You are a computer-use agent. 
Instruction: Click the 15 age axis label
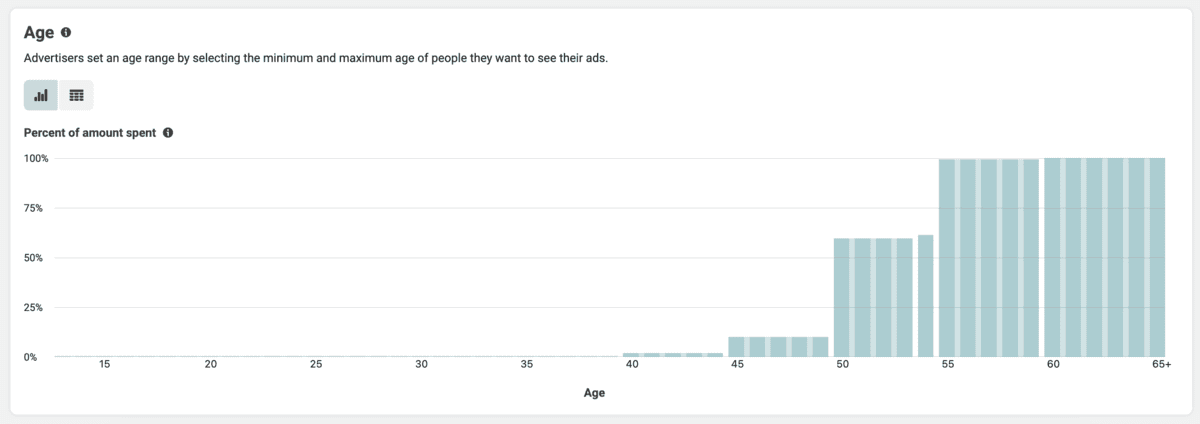pyautogui.click(x=105, y=366)
